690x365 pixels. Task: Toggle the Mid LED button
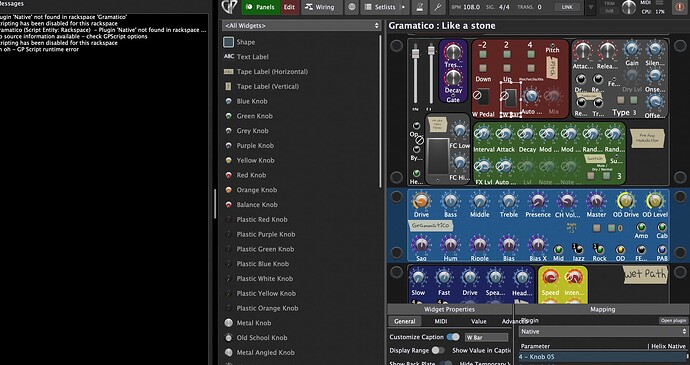[x=558, y=250]
